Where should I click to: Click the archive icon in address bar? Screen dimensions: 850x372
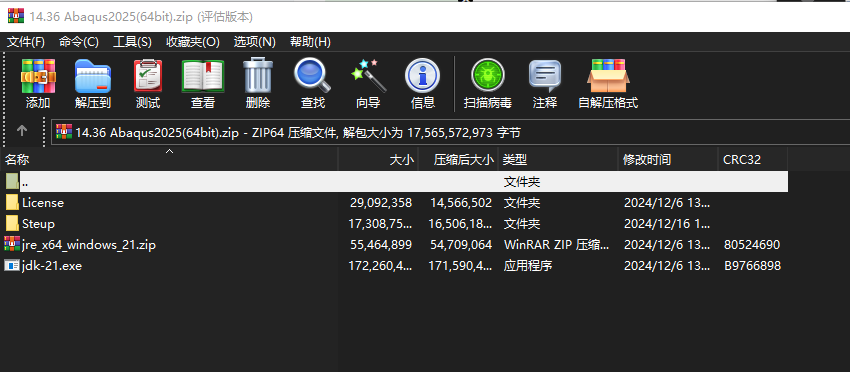click(64, 132)
